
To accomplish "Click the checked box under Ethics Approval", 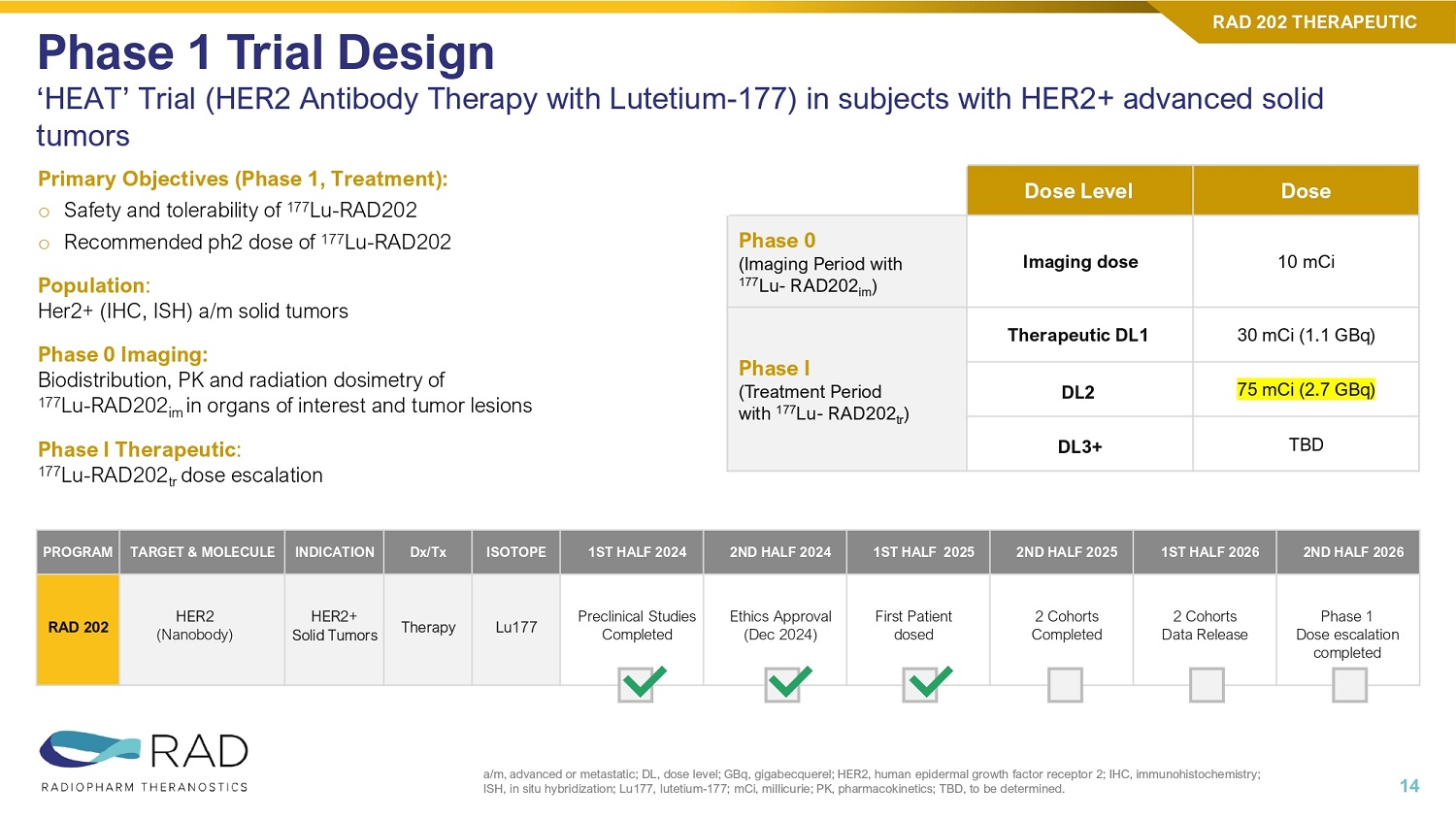I will [x=783, y=685].
